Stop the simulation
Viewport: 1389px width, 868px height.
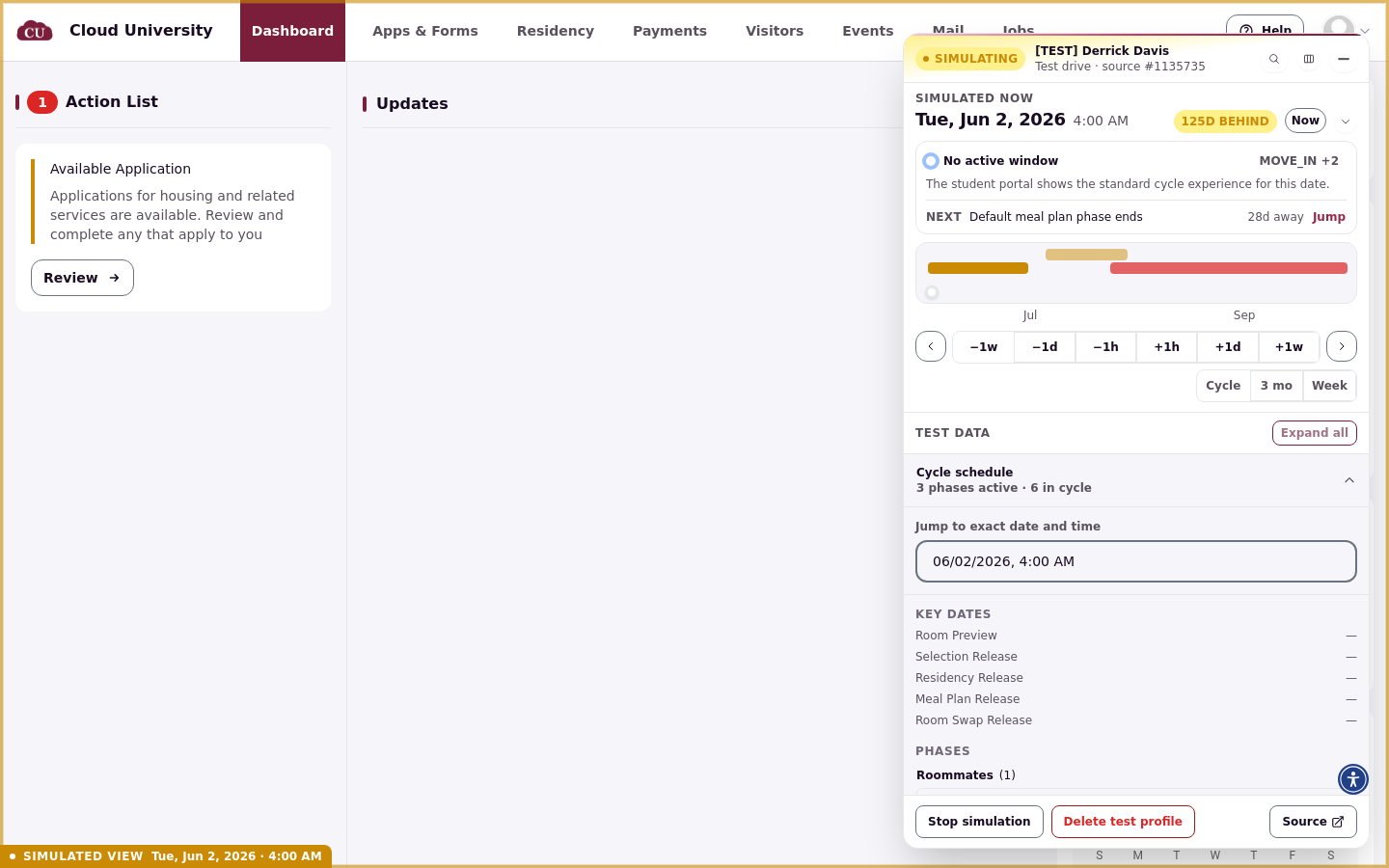979,822
